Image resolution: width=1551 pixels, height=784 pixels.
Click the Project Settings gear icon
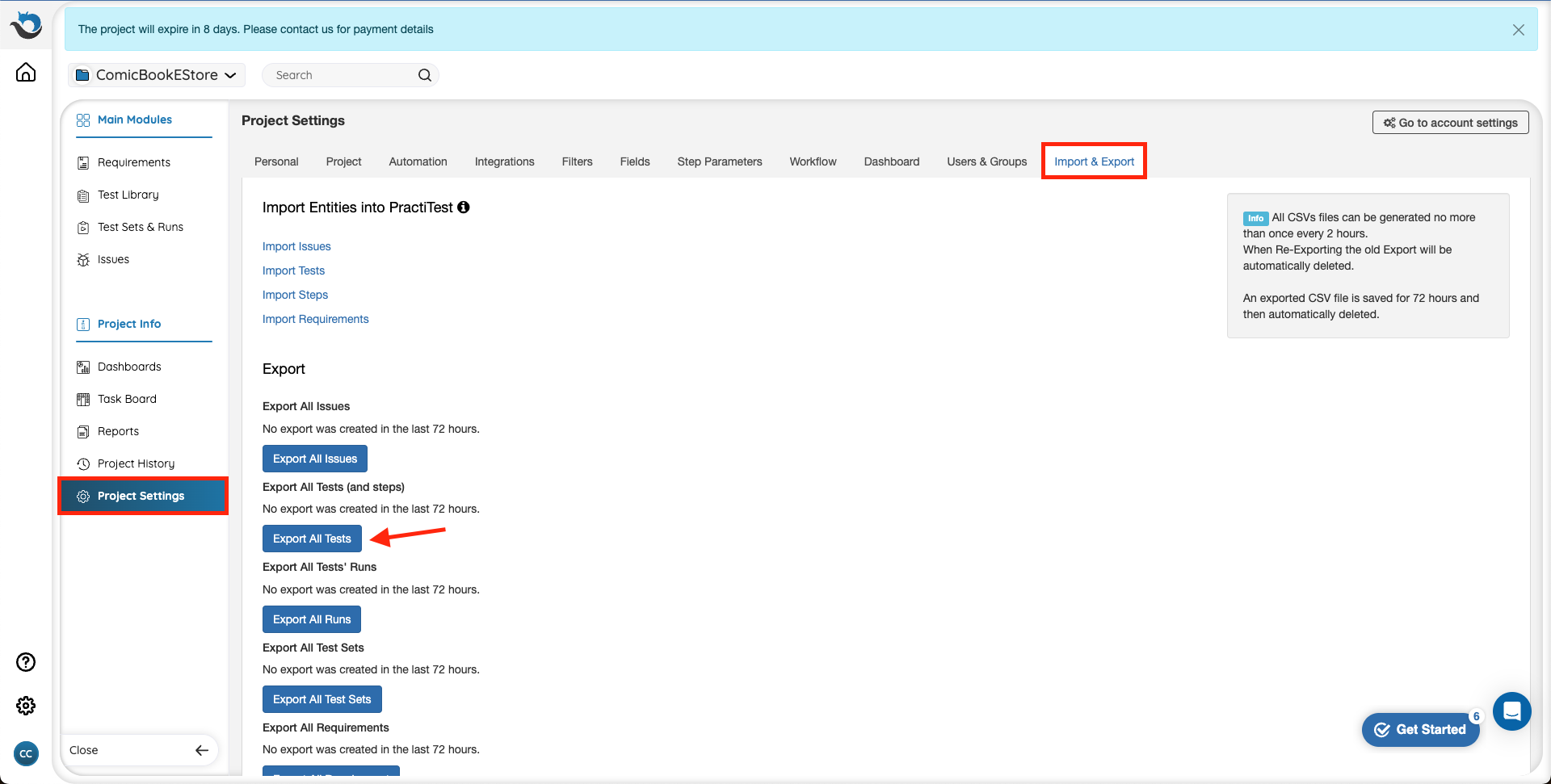pos(83,497)
